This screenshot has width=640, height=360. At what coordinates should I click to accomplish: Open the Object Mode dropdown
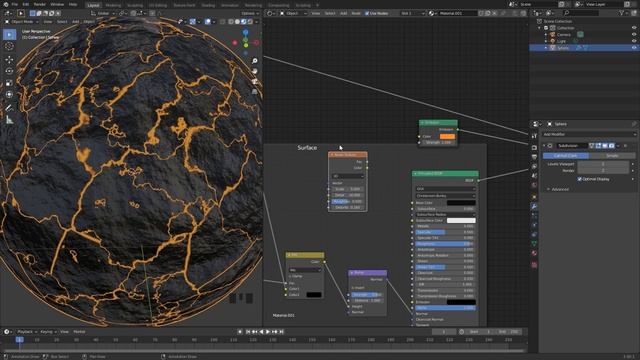click(x=21, y=22)
